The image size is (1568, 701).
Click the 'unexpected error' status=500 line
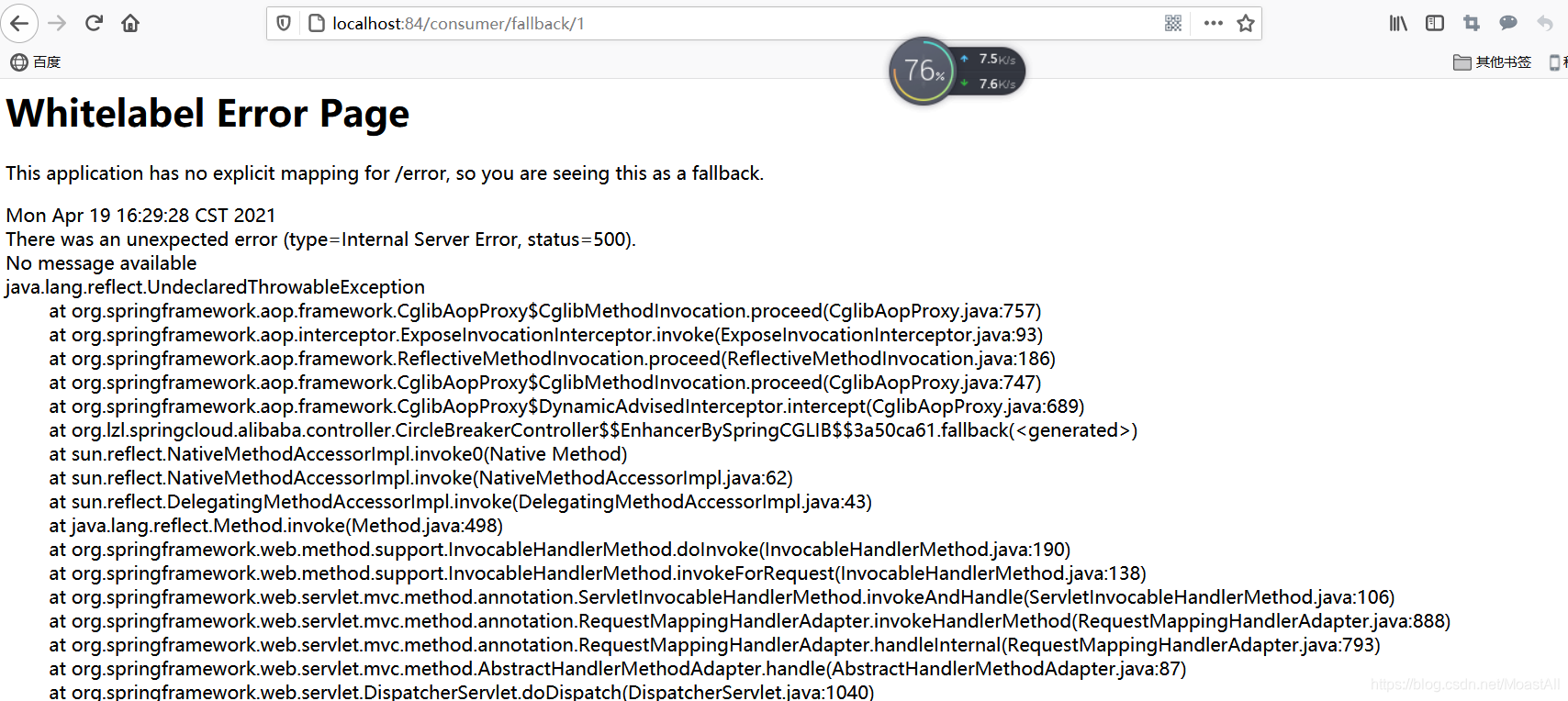(320, 239)
